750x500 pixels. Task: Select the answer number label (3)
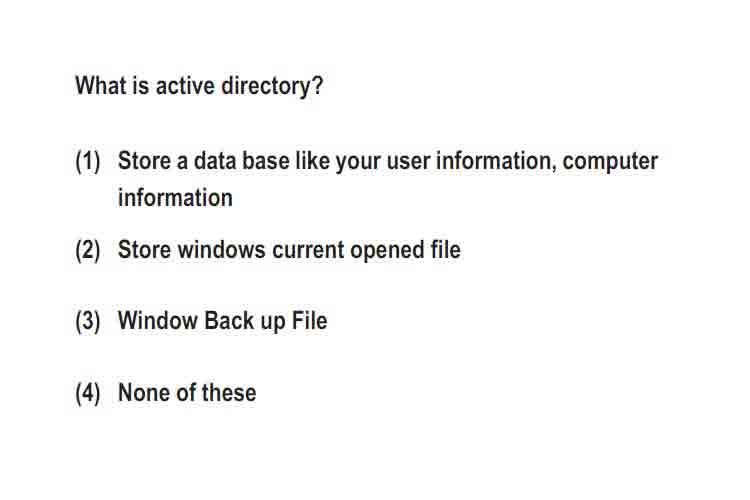[x=88, y=321]
